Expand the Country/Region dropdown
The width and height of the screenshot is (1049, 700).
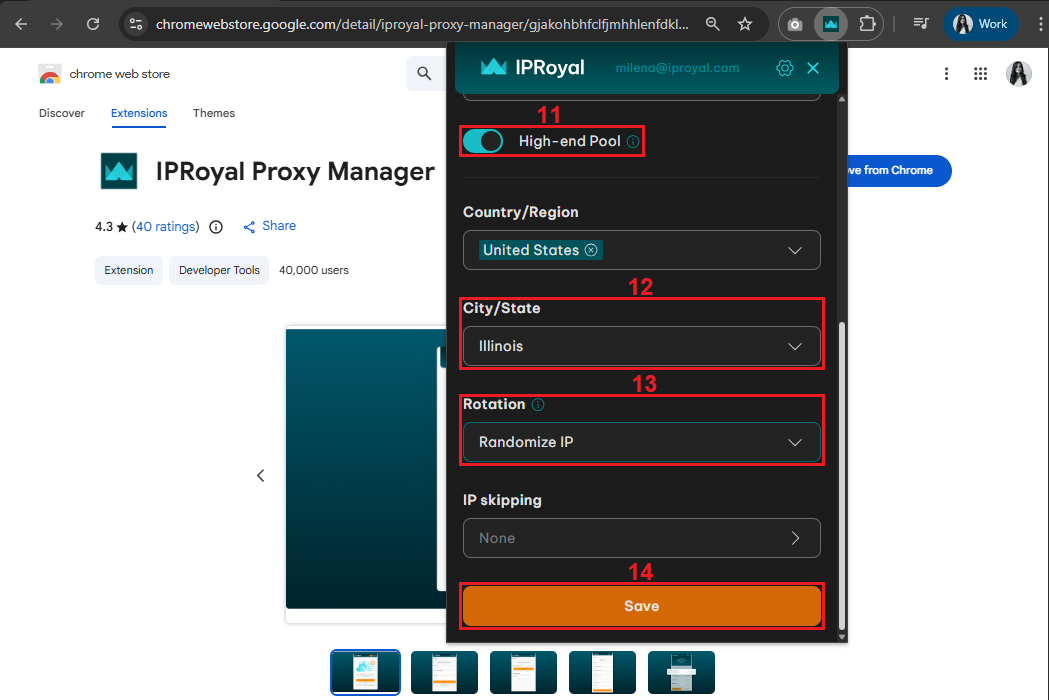click(795, 250)
